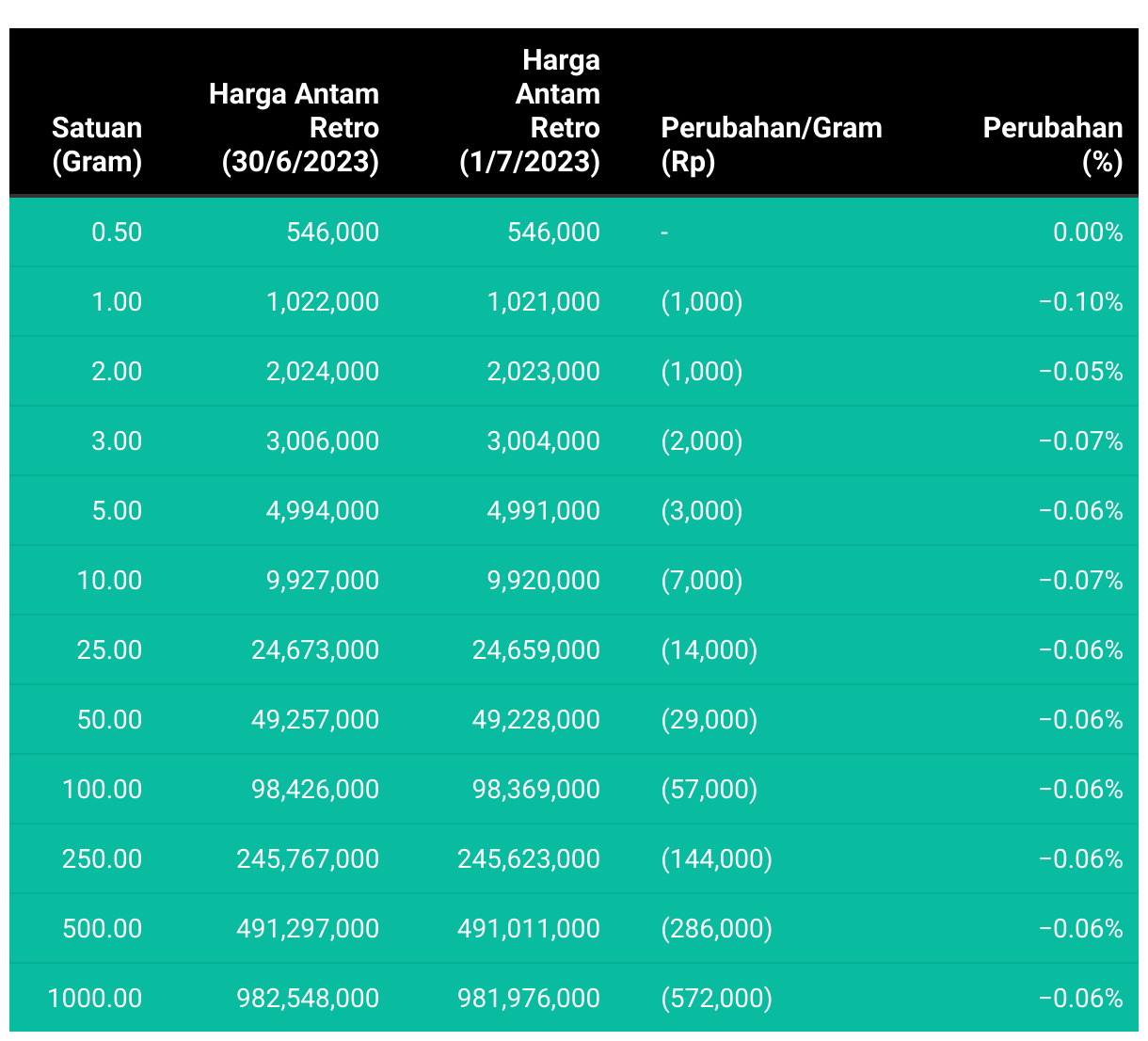Viewport: 1148px width, 1041px height.
Task: Click the price 491,011,000
Action: (x=529, y=929)
